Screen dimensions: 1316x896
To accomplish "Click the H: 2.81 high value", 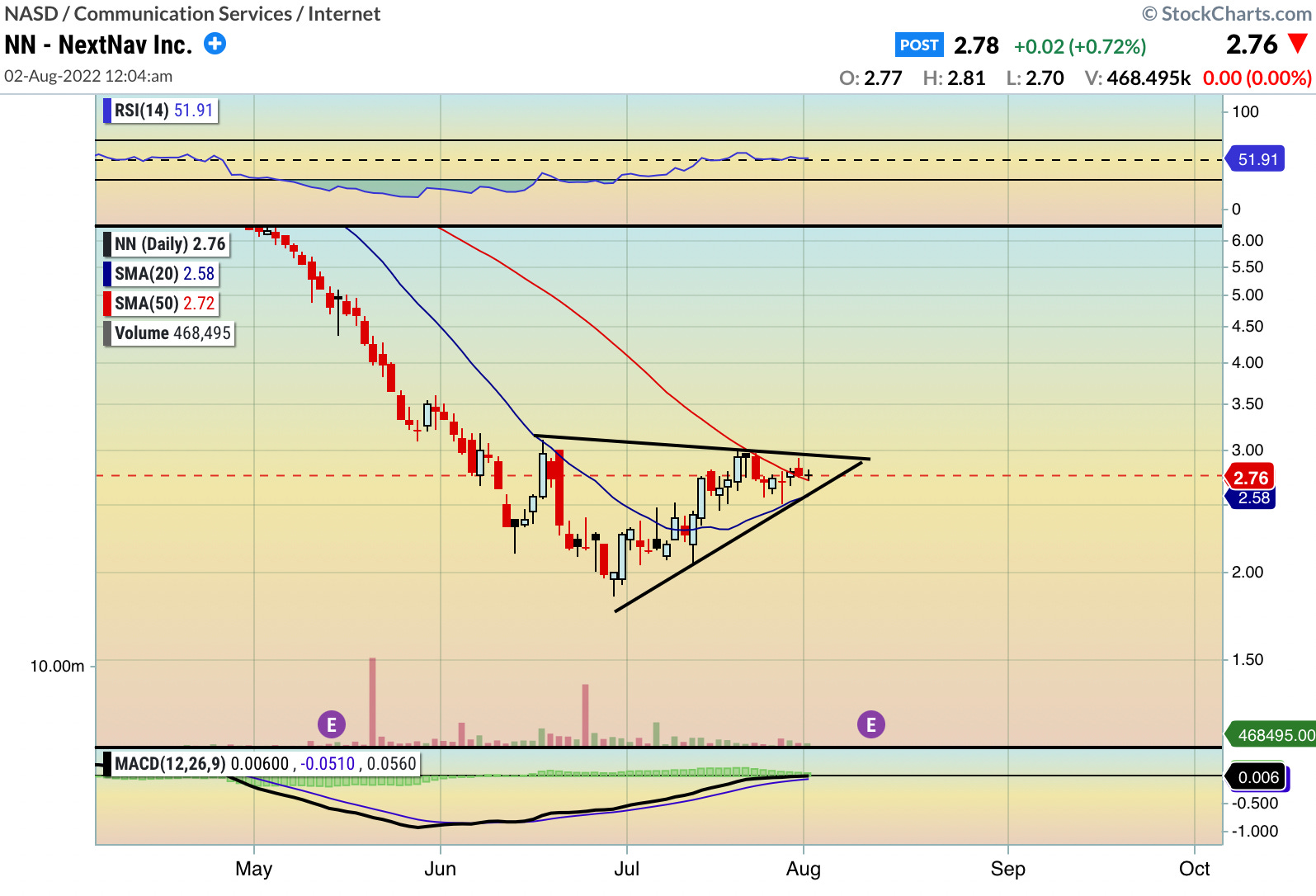I will (954, 78).
